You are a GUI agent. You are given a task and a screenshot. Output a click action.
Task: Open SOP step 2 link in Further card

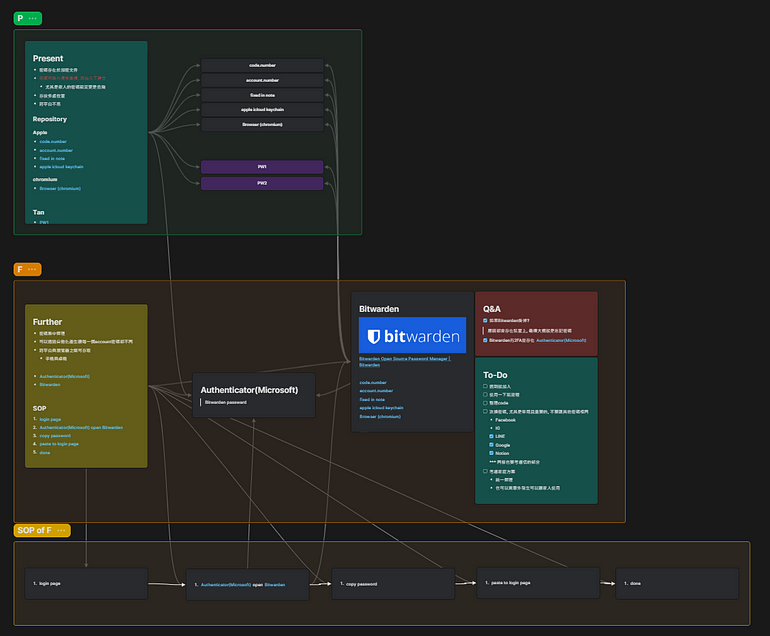81,427
